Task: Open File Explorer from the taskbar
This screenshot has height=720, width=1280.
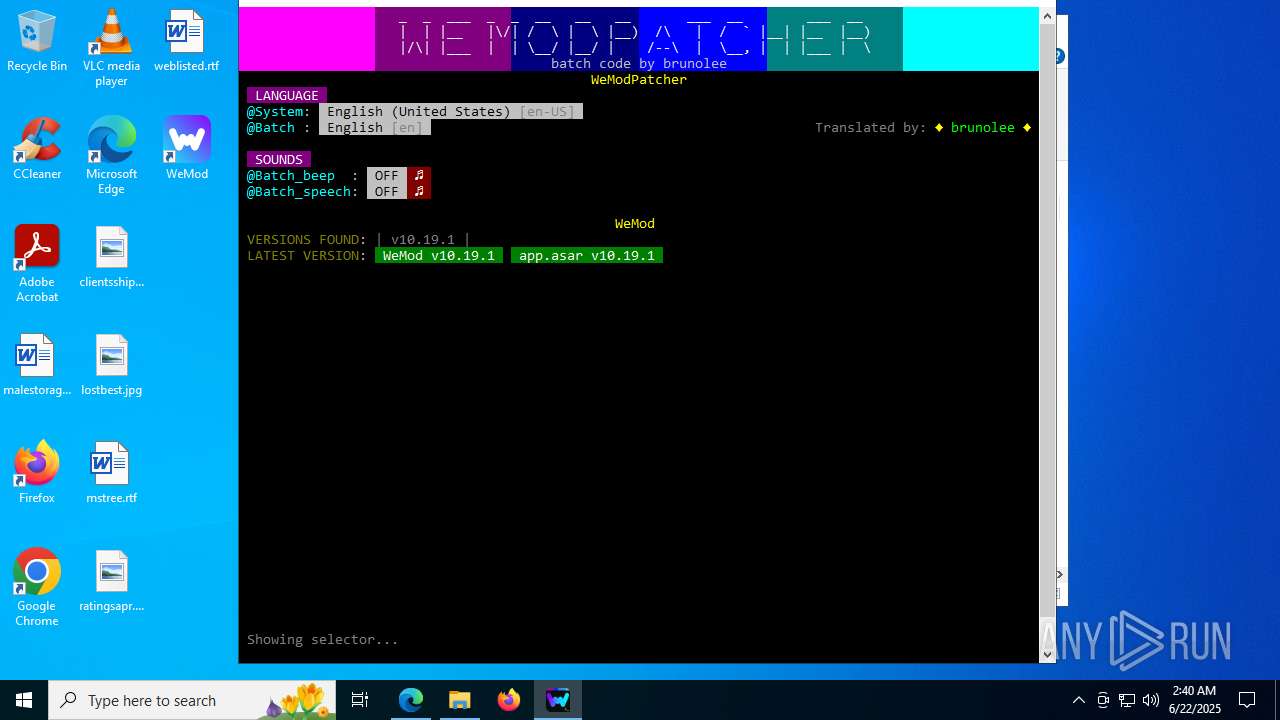Action: click(x=460, y=700)
